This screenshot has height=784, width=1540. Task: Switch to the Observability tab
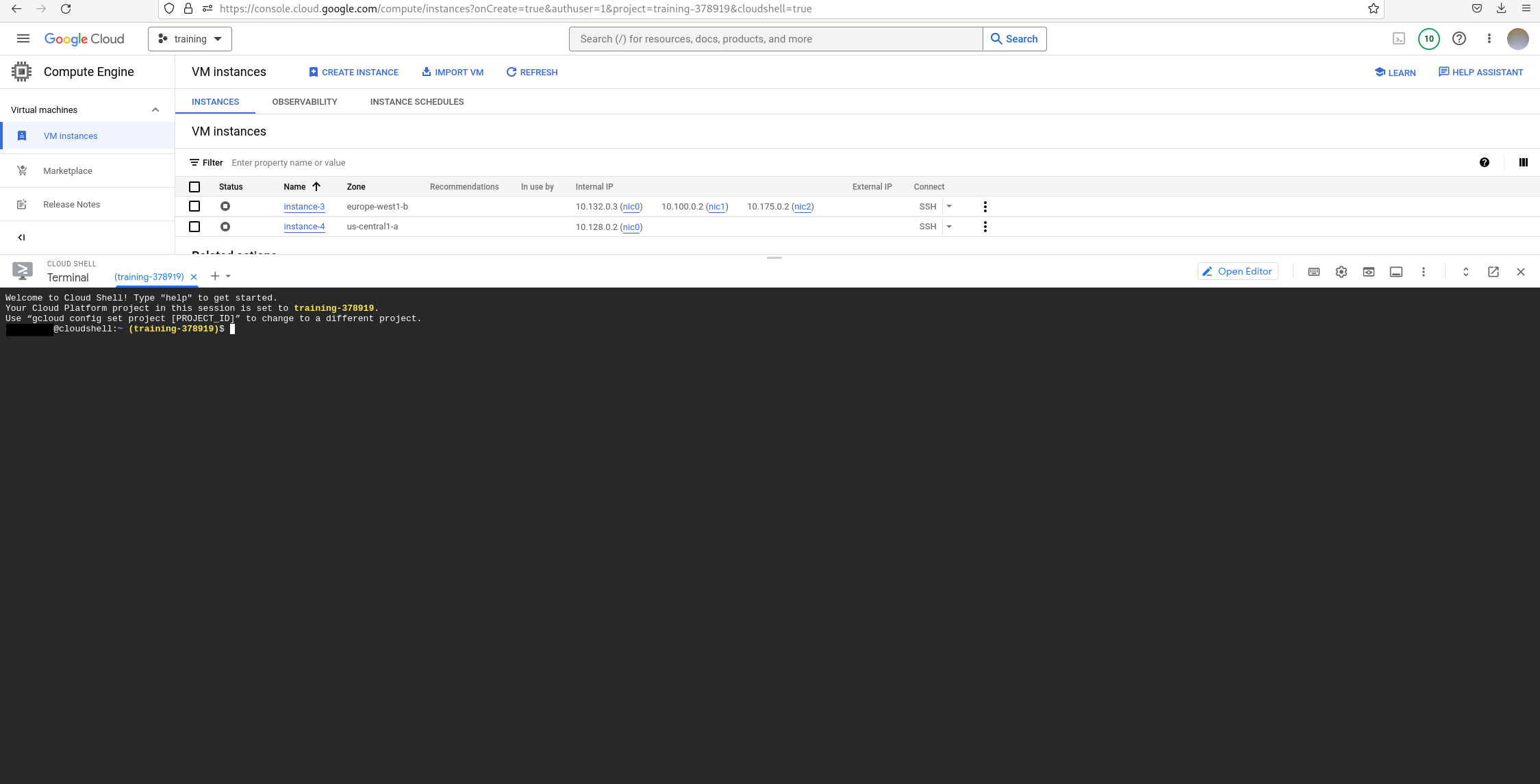pos(305,101)
